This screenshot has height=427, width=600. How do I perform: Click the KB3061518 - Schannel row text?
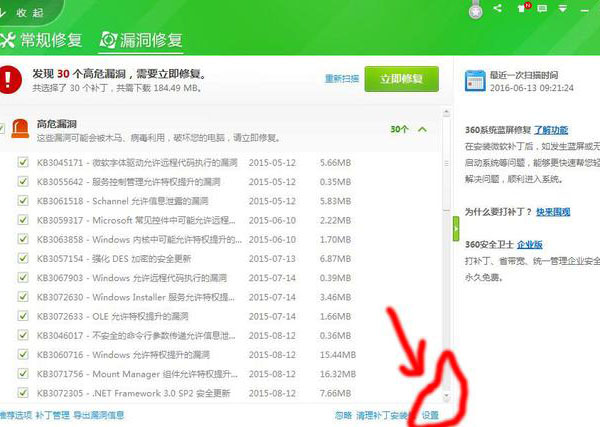pos(122,201)
